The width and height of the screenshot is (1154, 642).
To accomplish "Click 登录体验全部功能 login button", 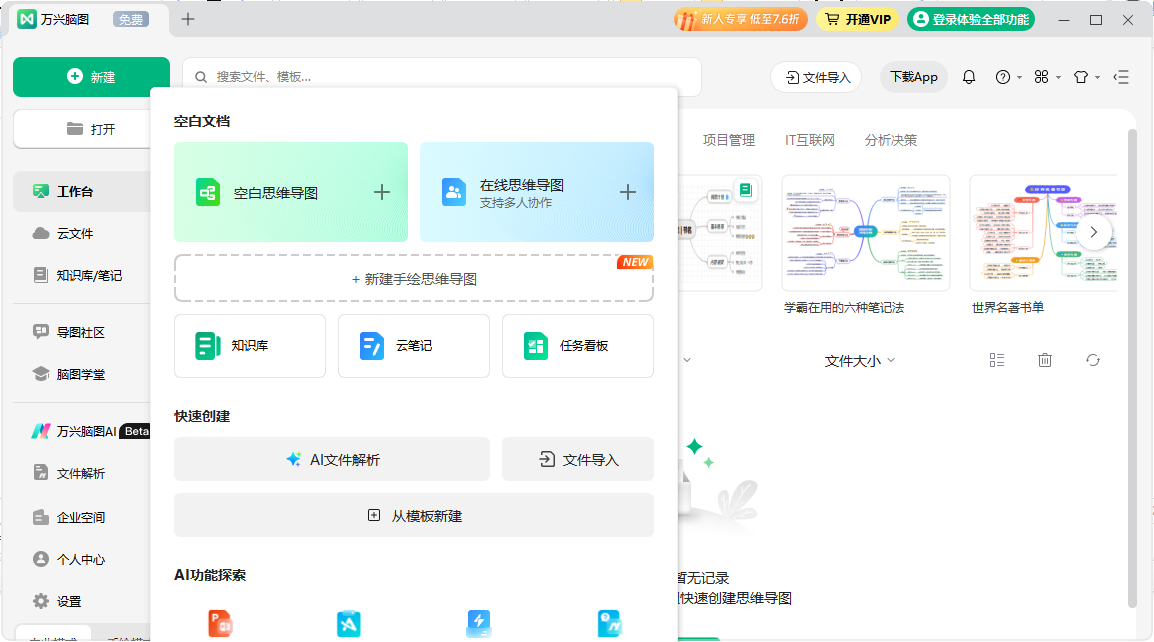I will (971, 19).
